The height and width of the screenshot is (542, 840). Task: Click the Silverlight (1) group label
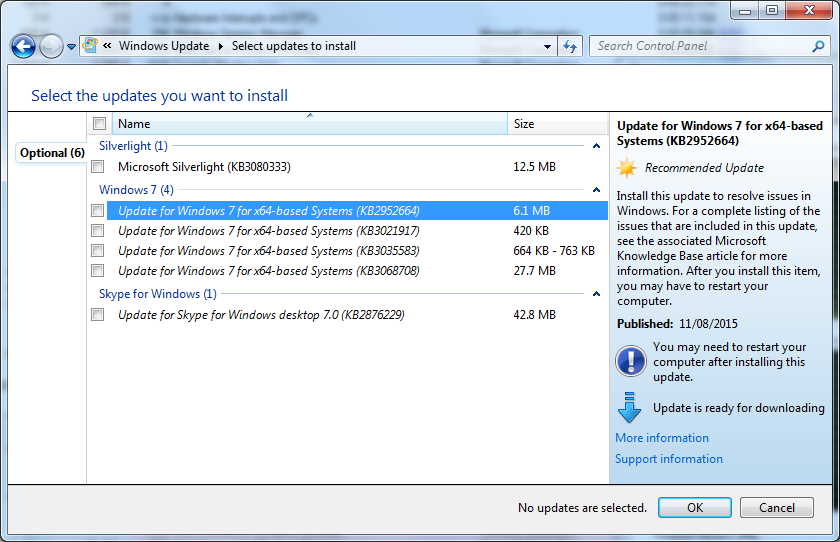(x=133, y=146)
